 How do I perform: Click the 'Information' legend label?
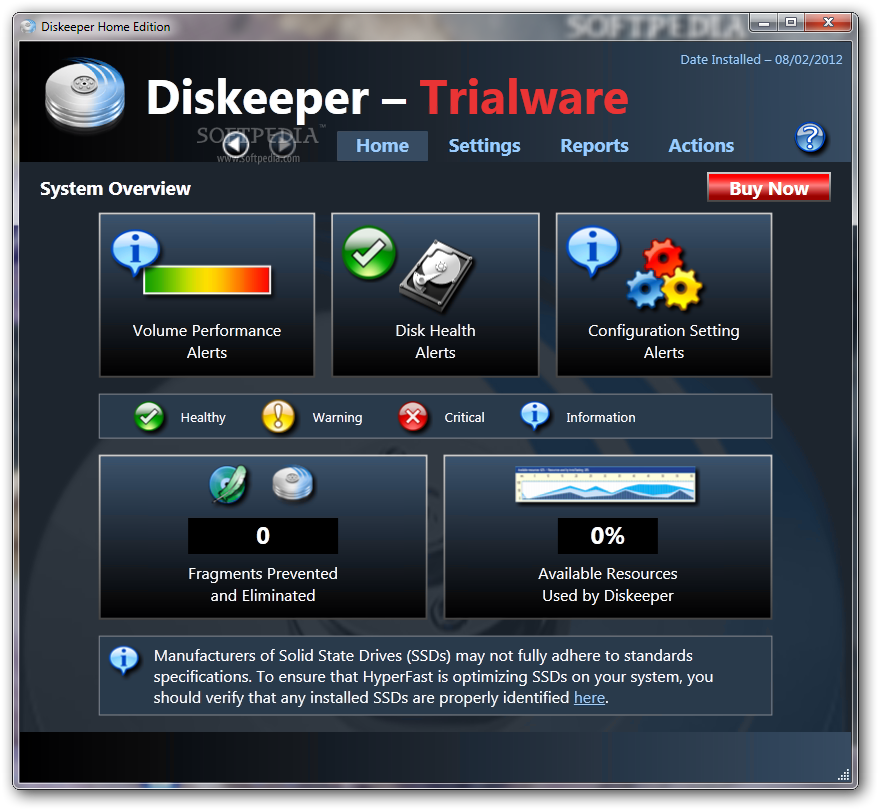point(600,418)
